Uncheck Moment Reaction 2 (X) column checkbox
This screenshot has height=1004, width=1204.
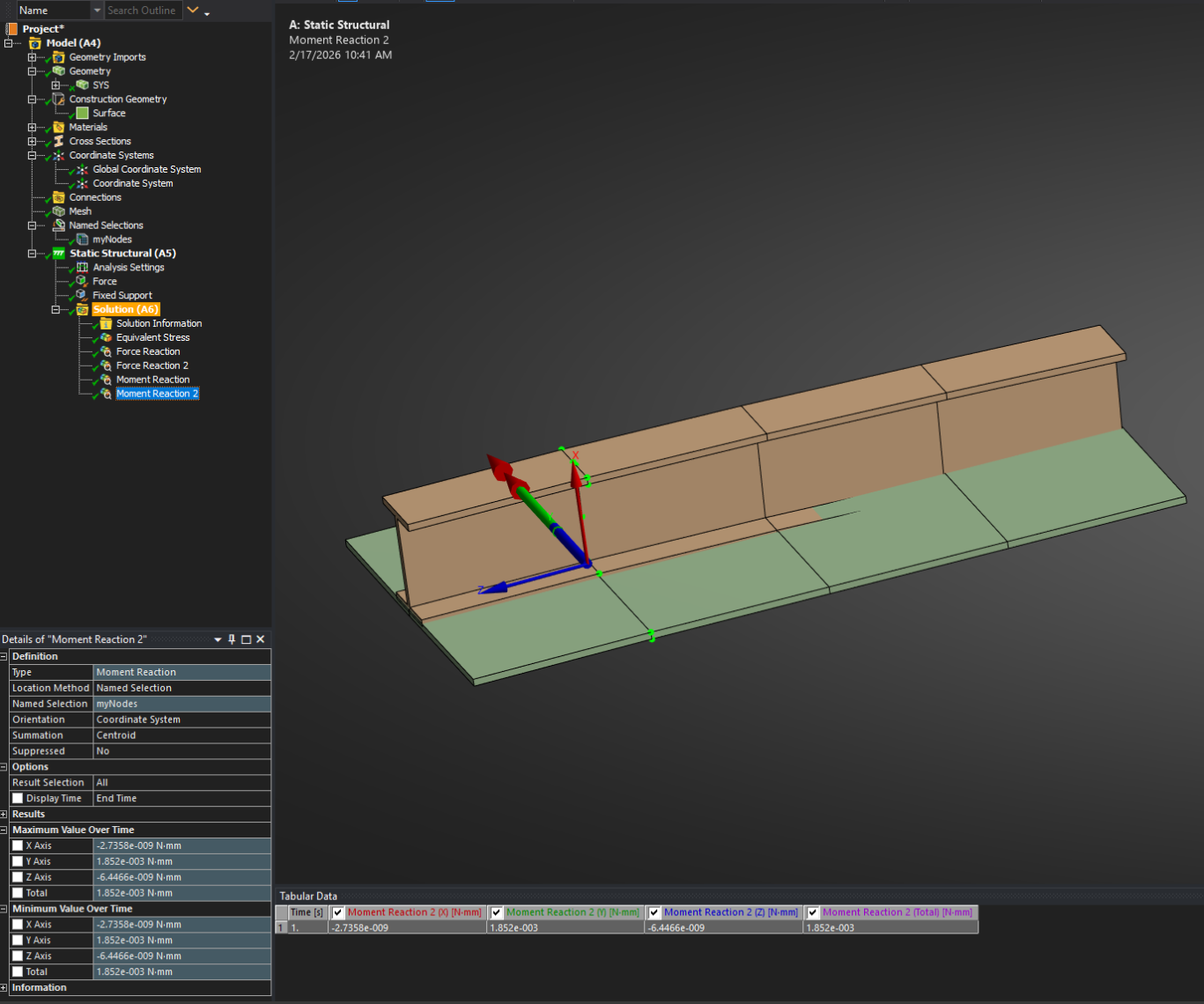click(338, 912)
